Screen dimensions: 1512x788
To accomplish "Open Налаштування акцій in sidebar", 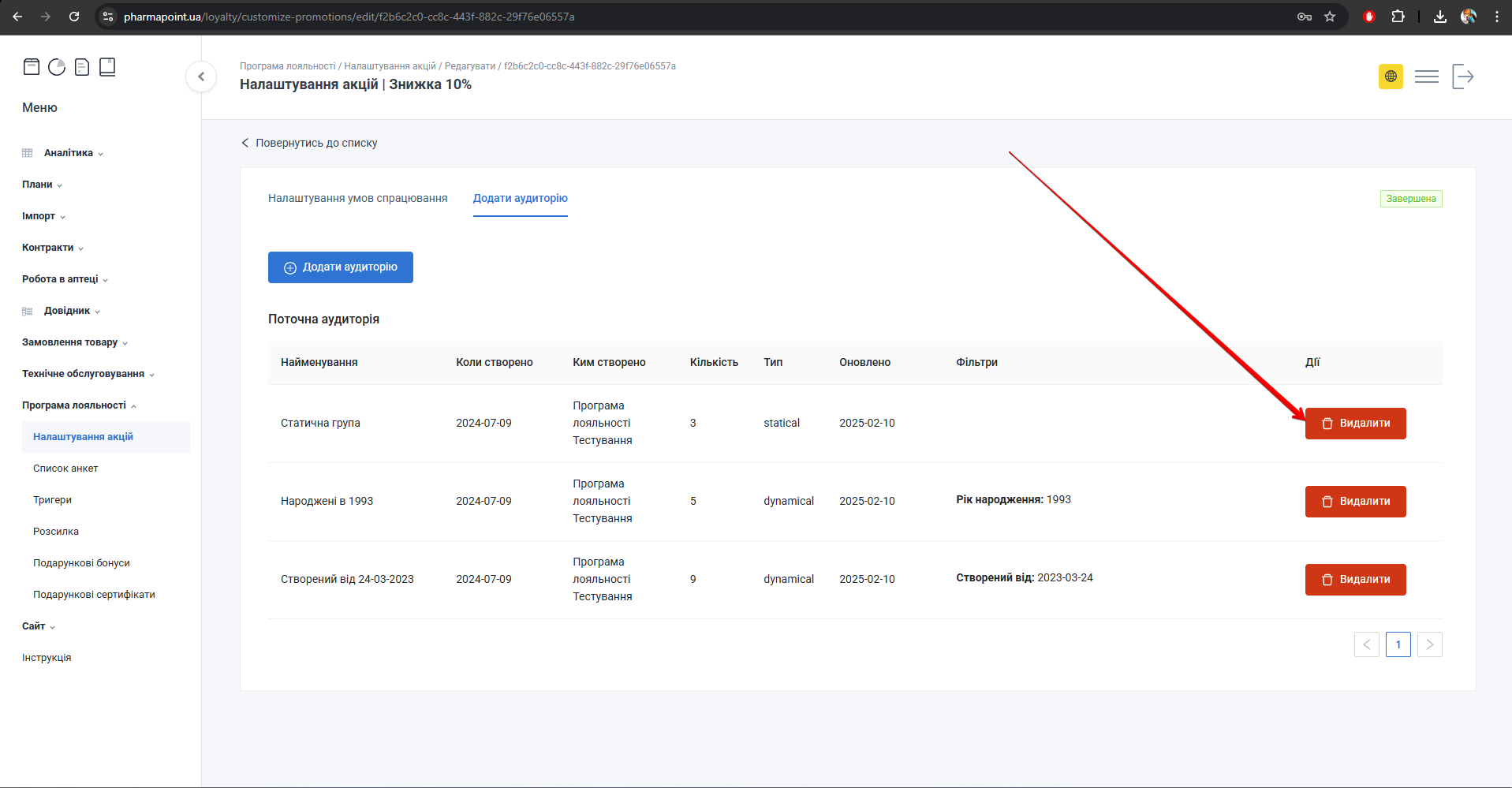I will tap(106, 437).
